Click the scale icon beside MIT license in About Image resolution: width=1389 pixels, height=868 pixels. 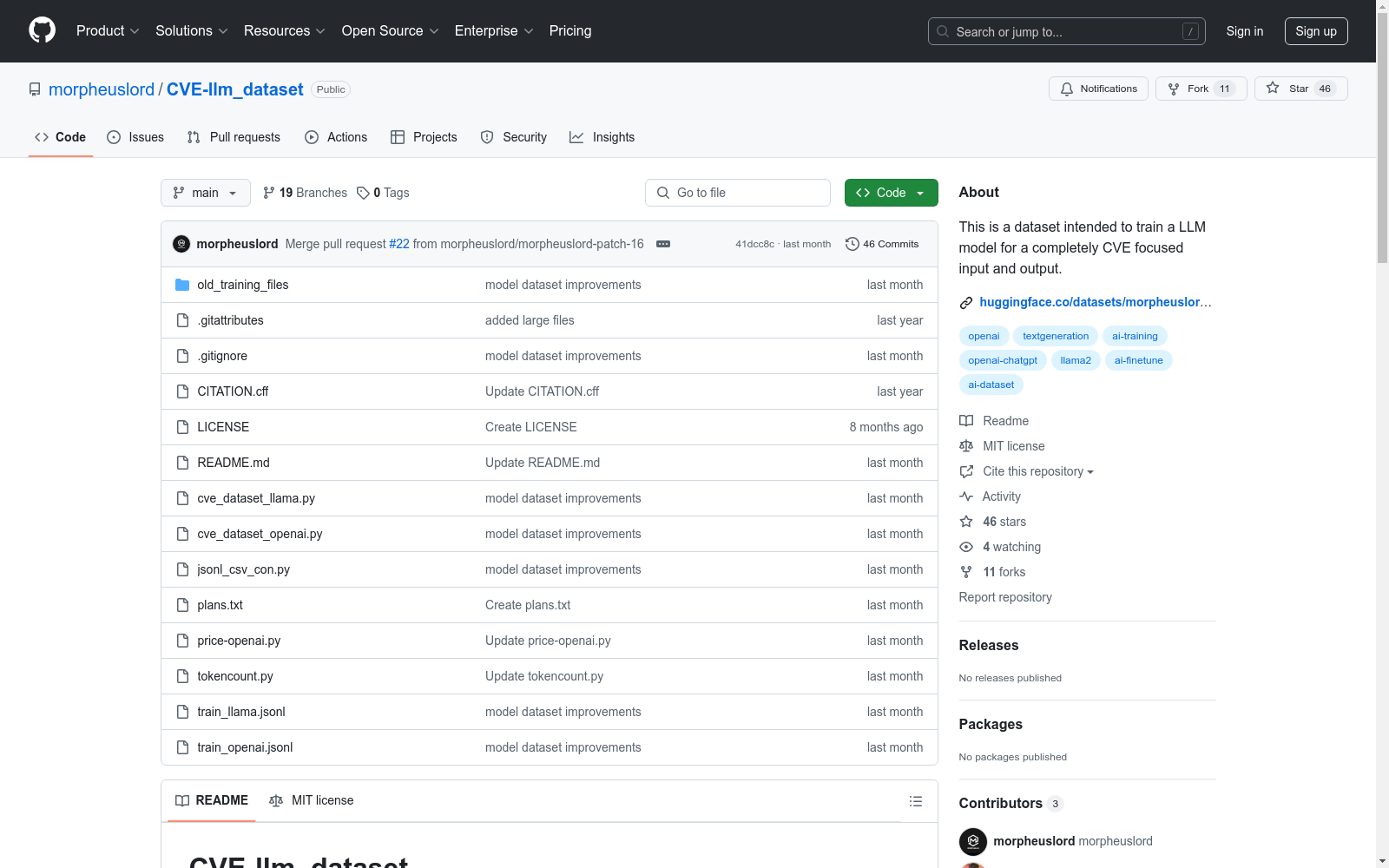pos(966,446)
